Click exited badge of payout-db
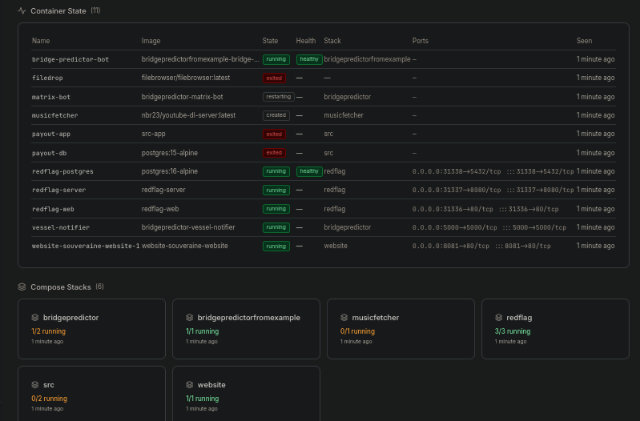 [x=274, y=153]
